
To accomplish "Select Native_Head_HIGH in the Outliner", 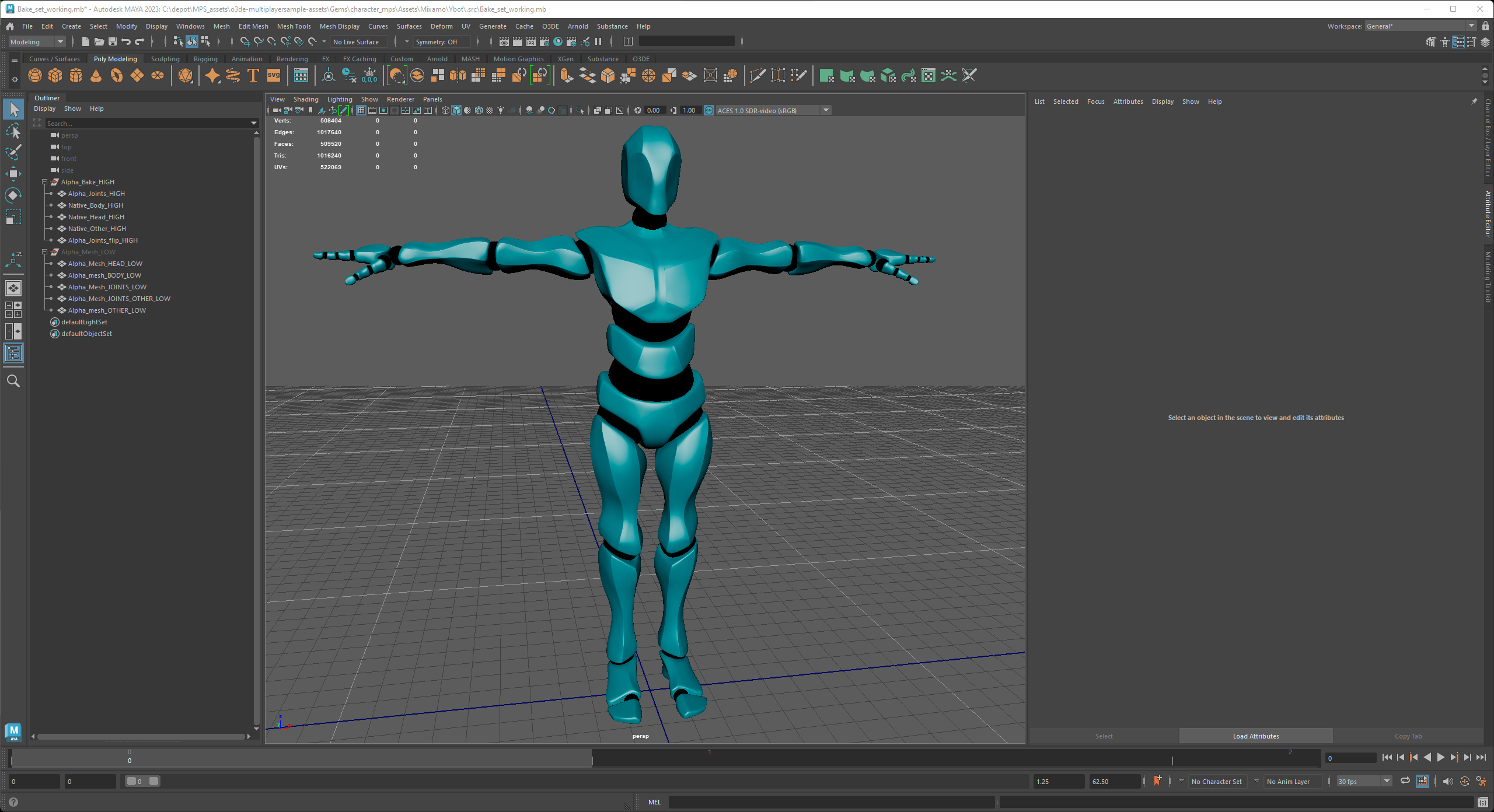I will [x=96, y=217].
